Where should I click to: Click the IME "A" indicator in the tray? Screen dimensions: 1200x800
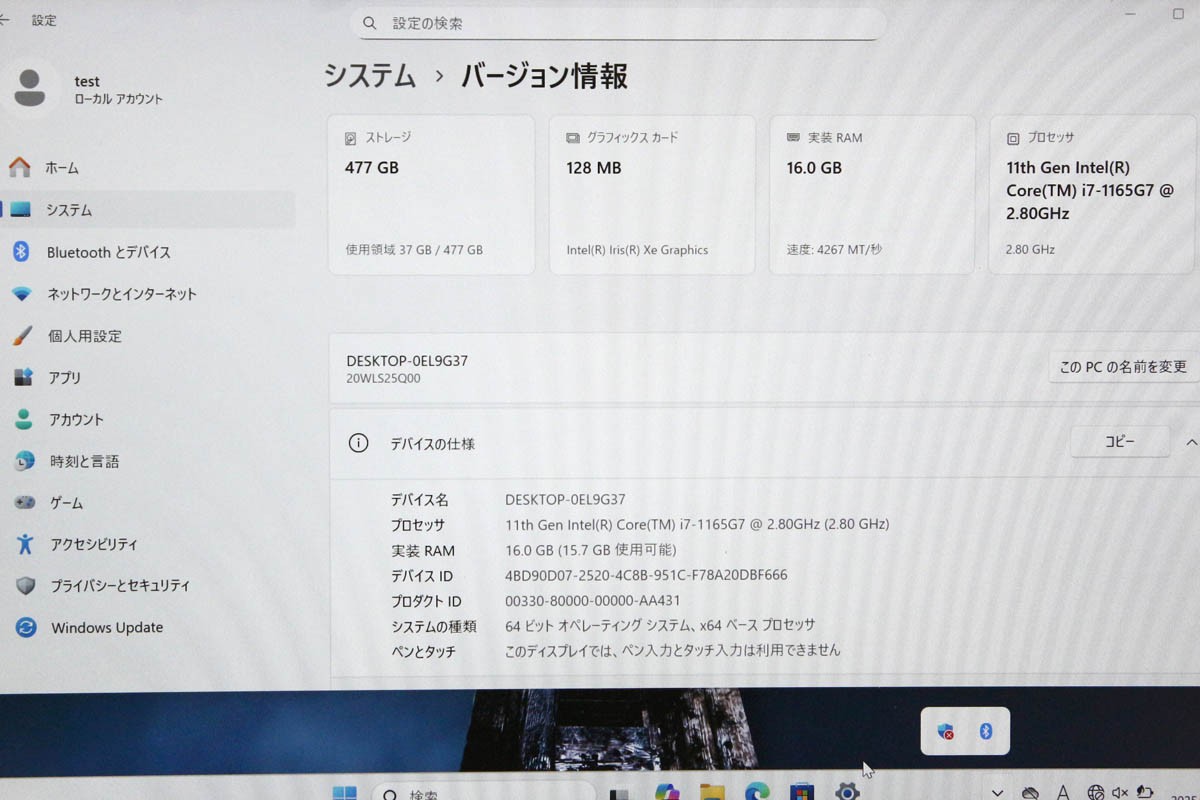click(1062, 793)
